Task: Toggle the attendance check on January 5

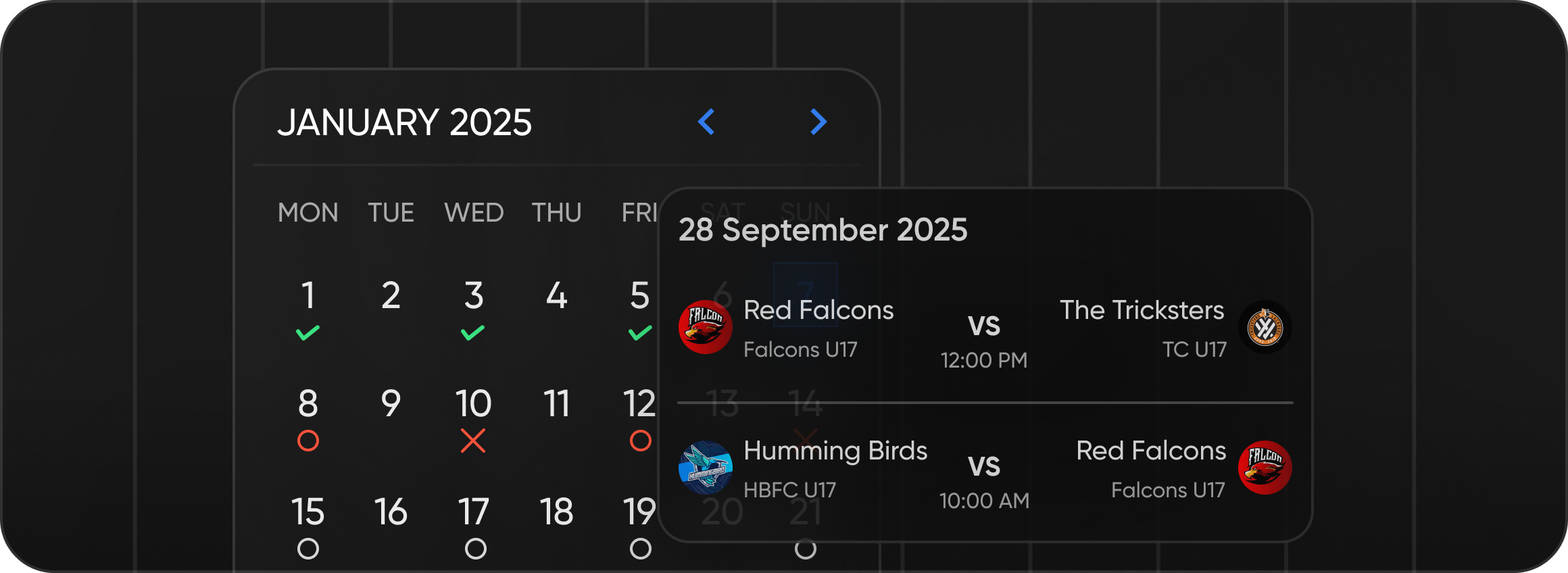Action: [638, 331]
